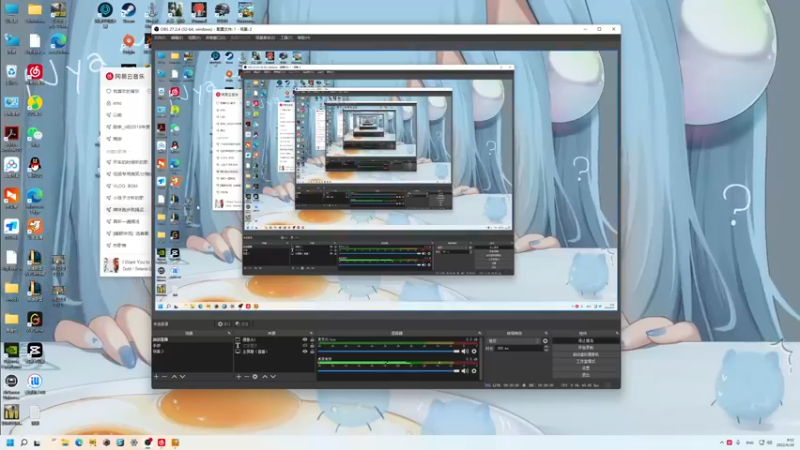Screen dimensions: 800x450
Task: Remove the selected source with minus icon
Action: point(246,377)
